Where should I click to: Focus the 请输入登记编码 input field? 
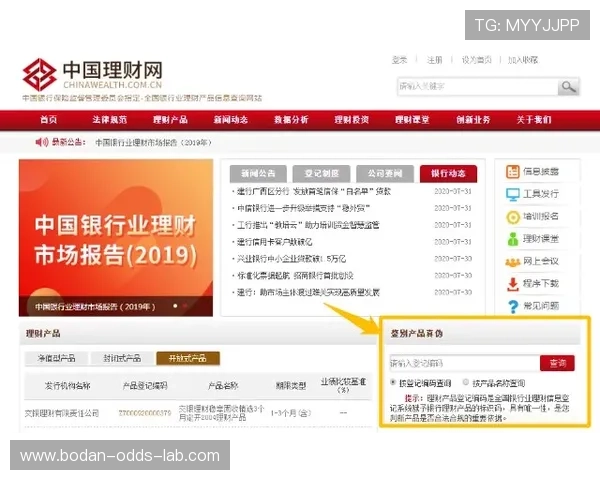465,363
